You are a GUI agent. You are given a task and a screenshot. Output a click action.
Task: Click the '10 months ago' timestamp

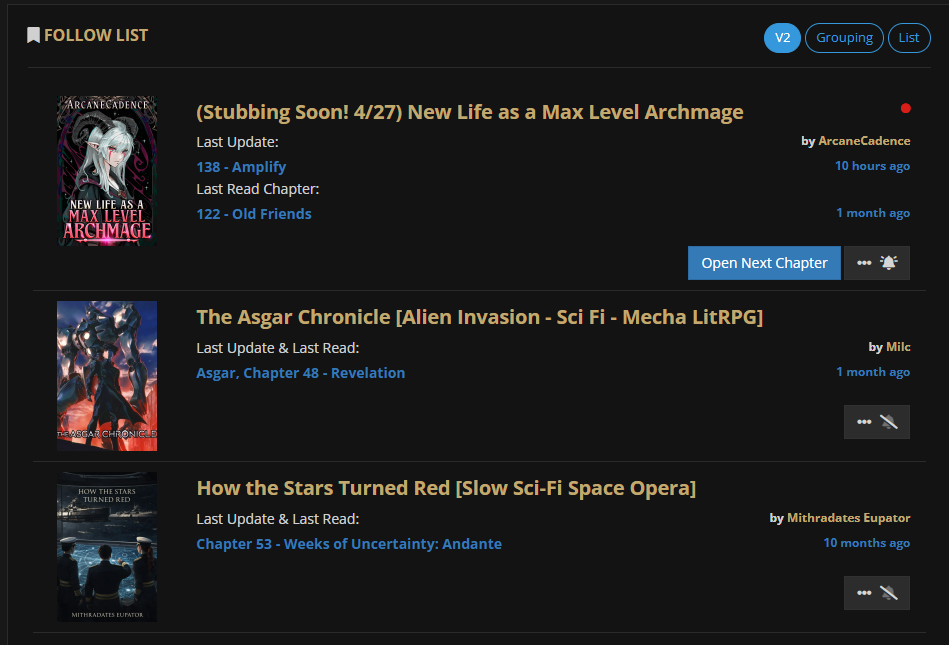pos(867,543)
